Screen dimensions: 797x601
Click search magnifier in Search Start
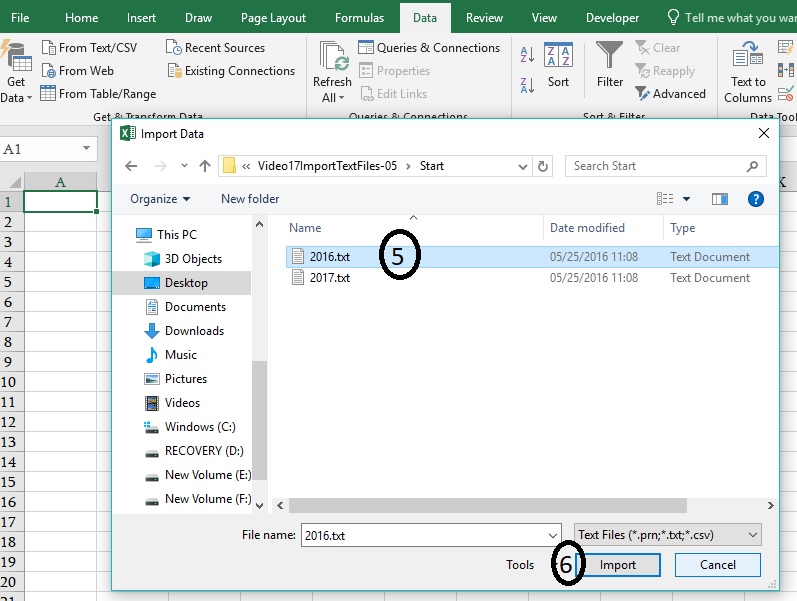click(x=753, y=166)
